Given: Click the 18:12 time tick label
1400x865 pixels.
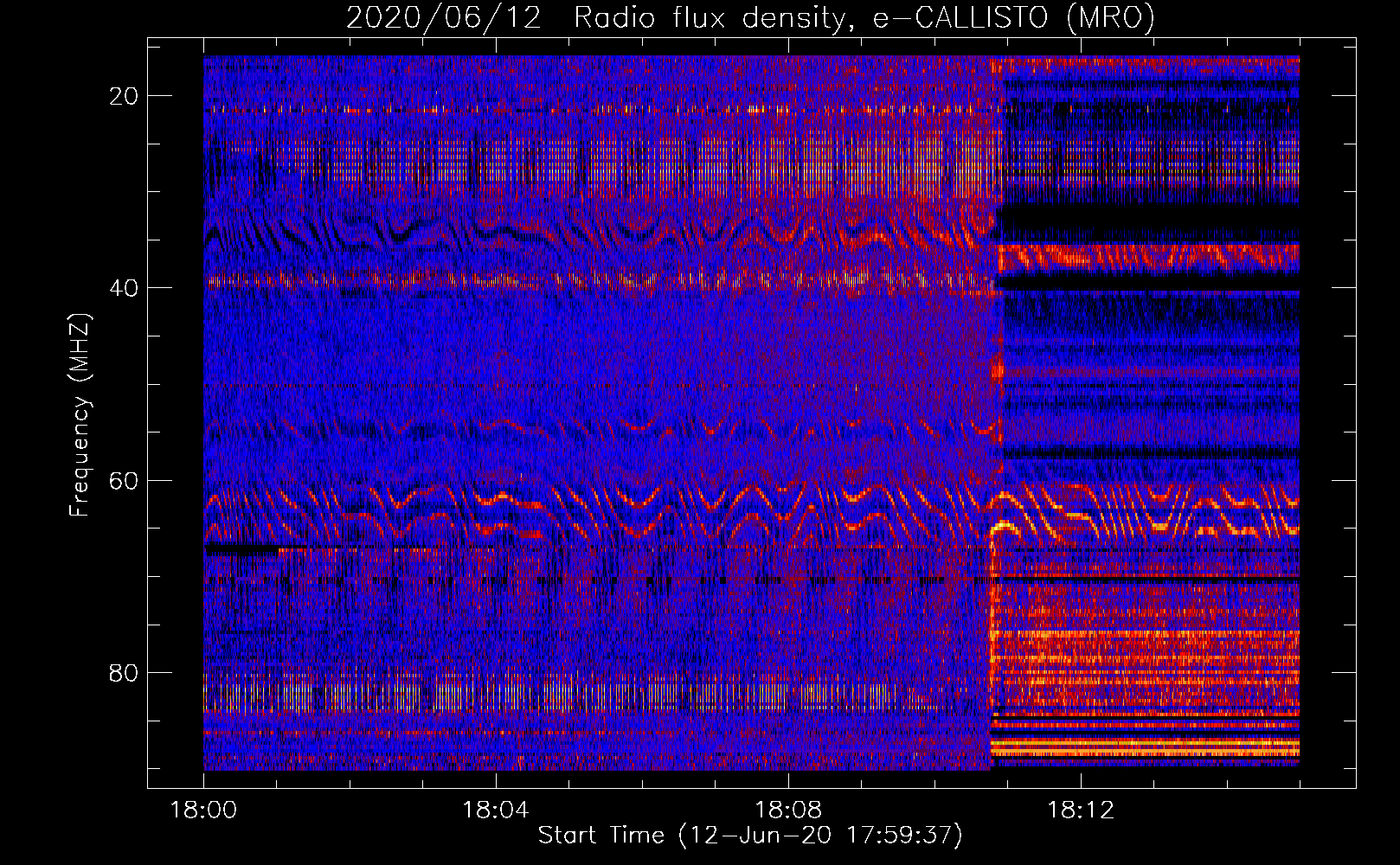Looking at the screenshot, I should pos(1081,811).
